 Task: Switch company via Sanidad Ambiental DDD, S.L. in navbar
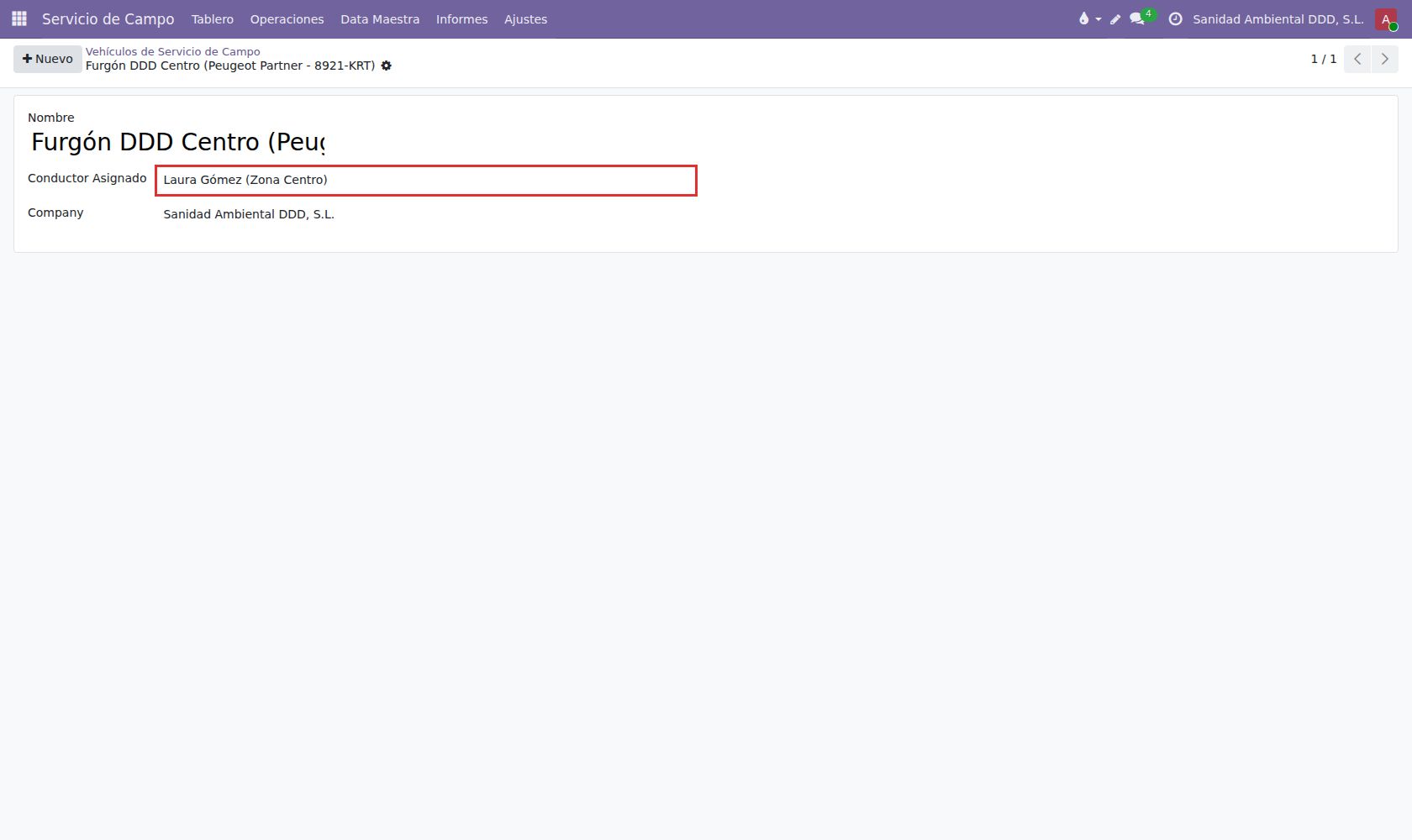tap(1278, 18)
